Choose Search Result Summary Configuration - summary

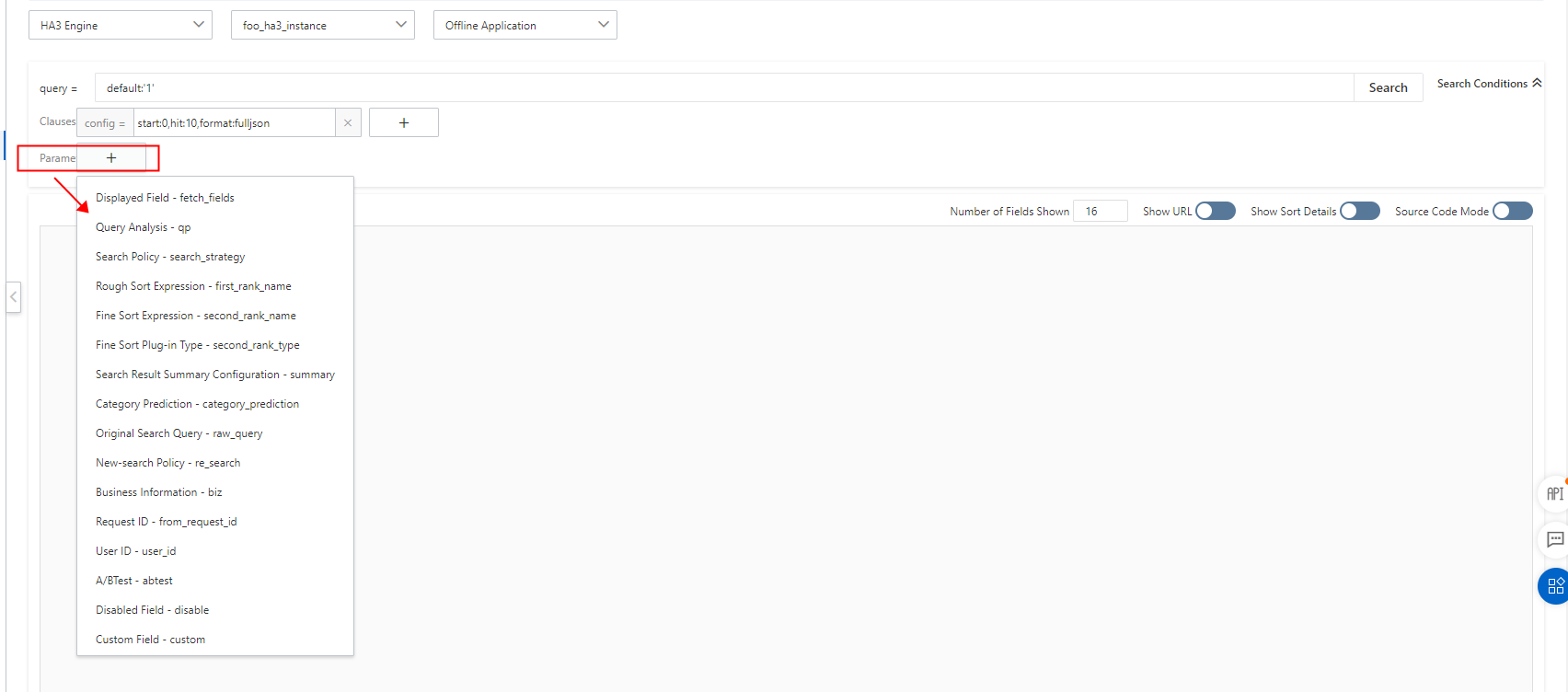[215, 375]
